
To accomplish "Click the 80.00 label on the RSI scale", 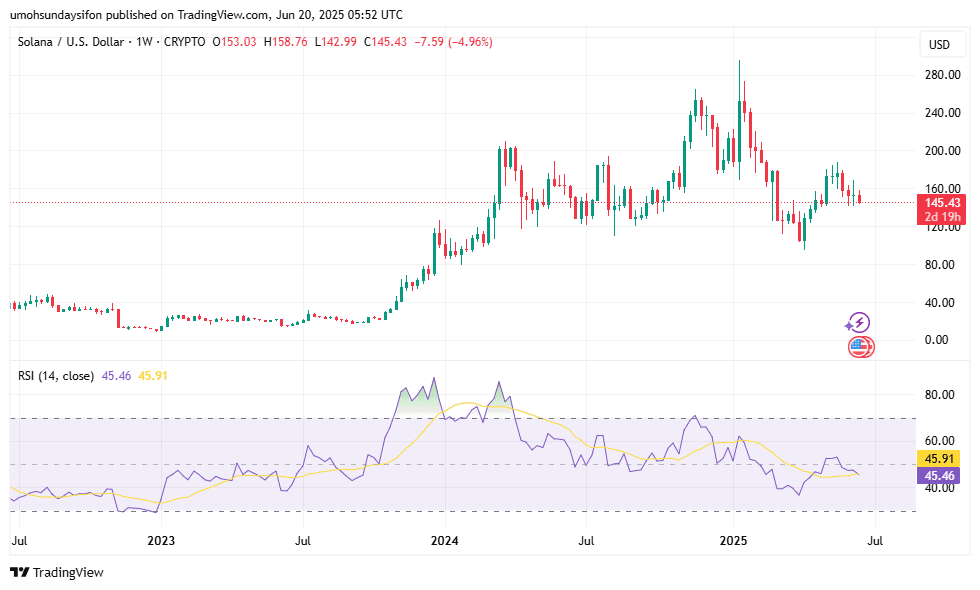I will (x=939, y=395).
